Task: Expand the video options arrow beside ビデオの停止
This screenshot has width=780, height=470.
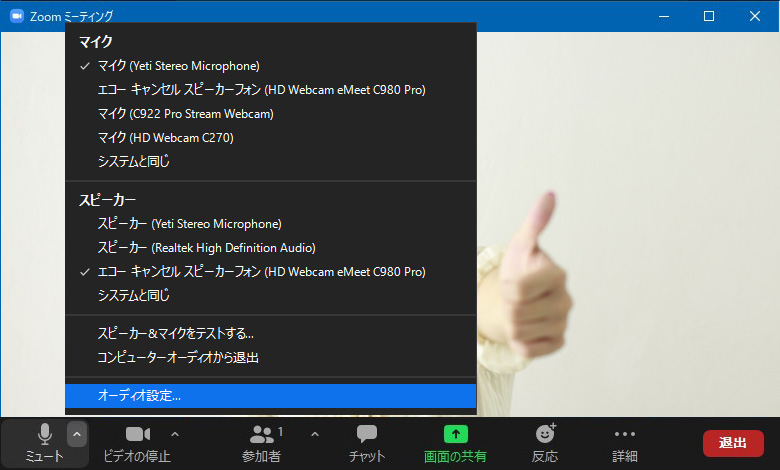Action: point(175,434)
